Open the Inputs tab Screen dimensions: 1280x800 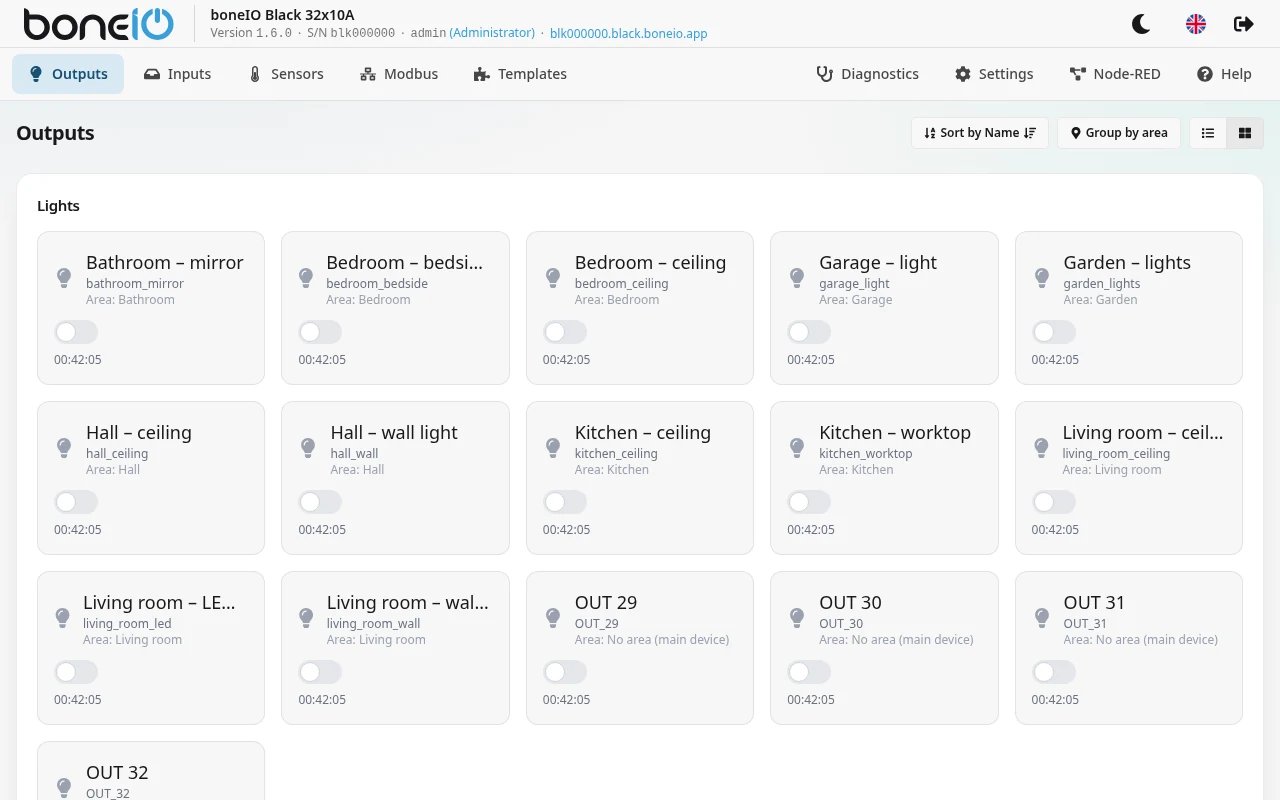177,74
